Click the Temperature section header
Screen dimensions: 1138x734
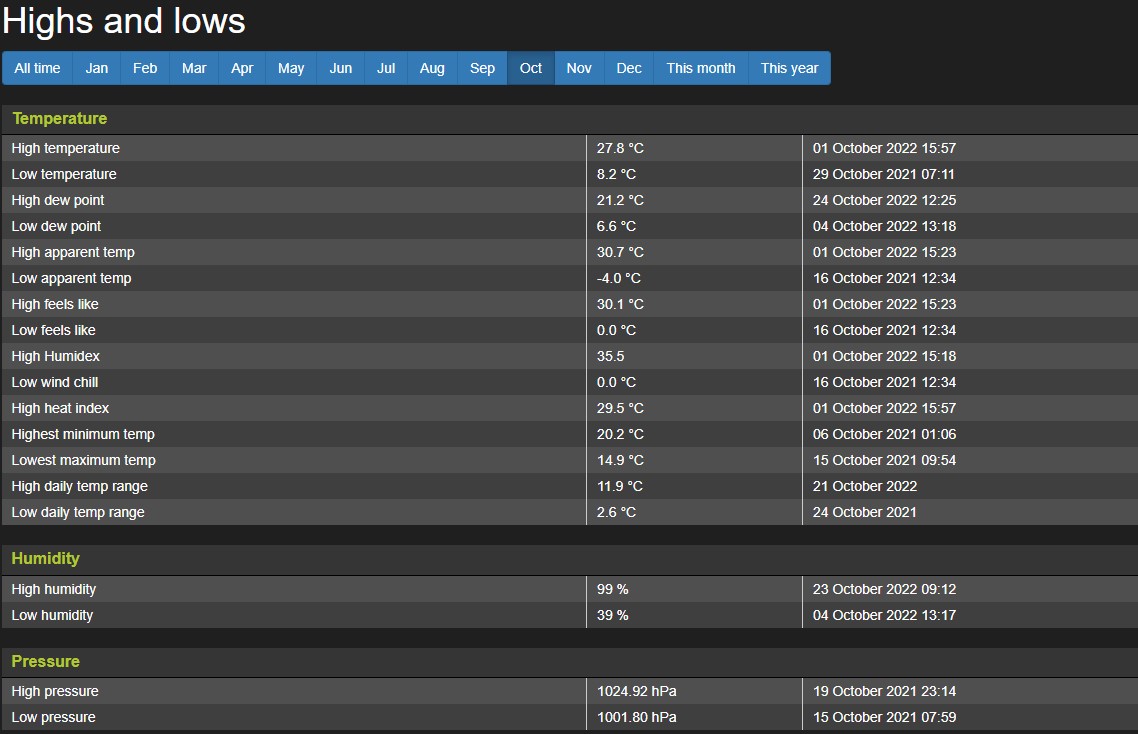[59, 119]
